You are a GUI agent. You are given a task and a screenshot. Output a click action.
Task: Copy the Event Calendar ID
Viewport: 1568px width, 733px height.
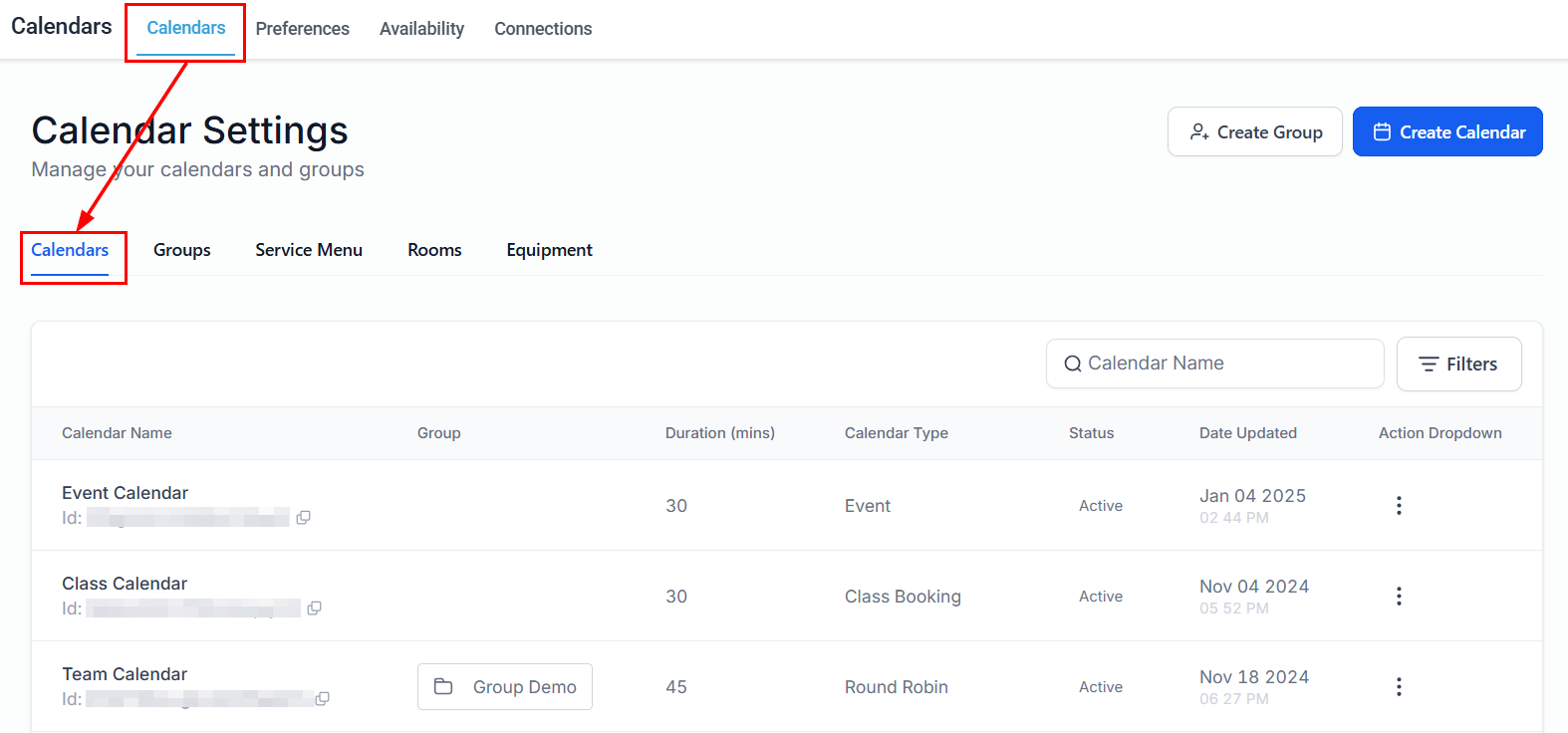point(303,518)
